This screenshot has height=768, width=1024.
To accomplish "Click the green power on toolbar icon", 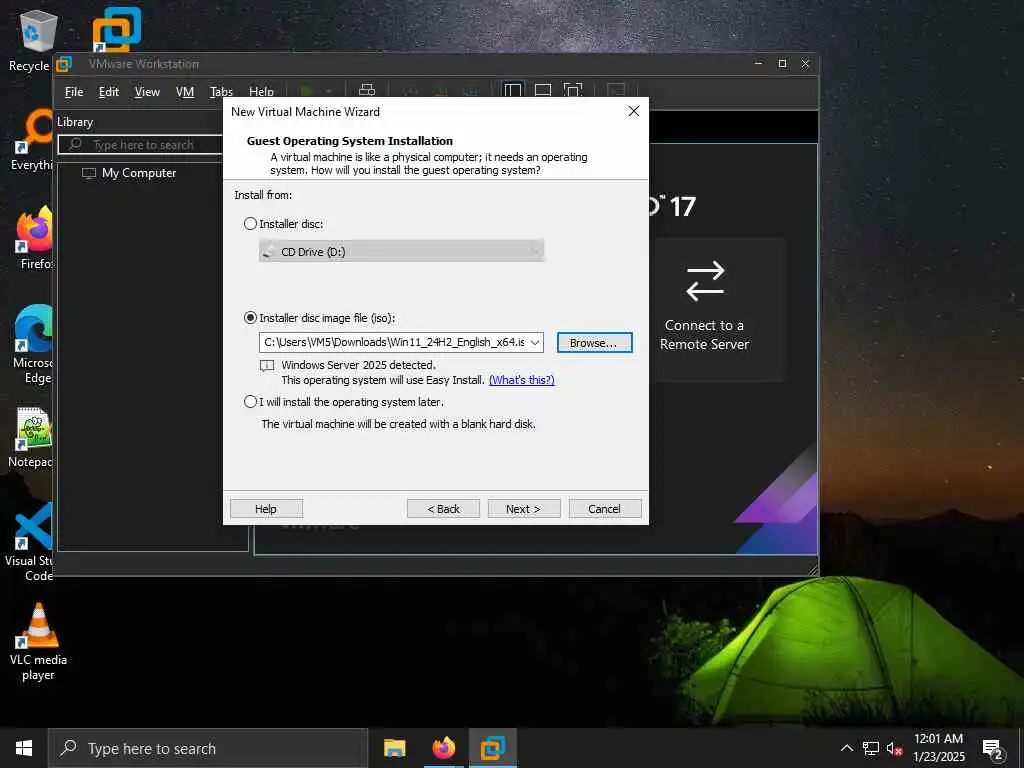I will [x=307, y=91].
